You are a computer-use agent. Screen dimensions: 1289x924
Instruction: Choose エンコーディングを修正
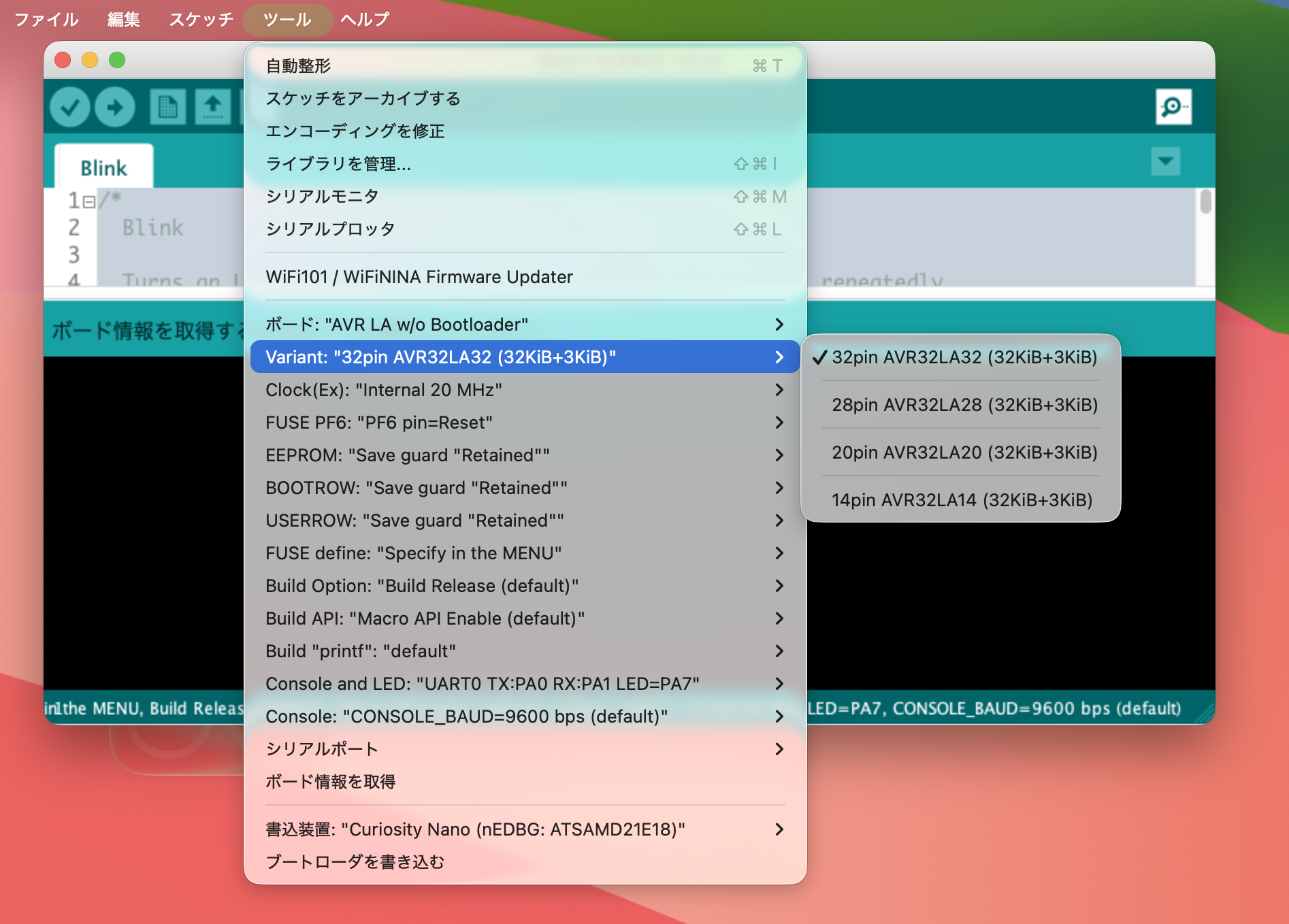tap(525, 131)
